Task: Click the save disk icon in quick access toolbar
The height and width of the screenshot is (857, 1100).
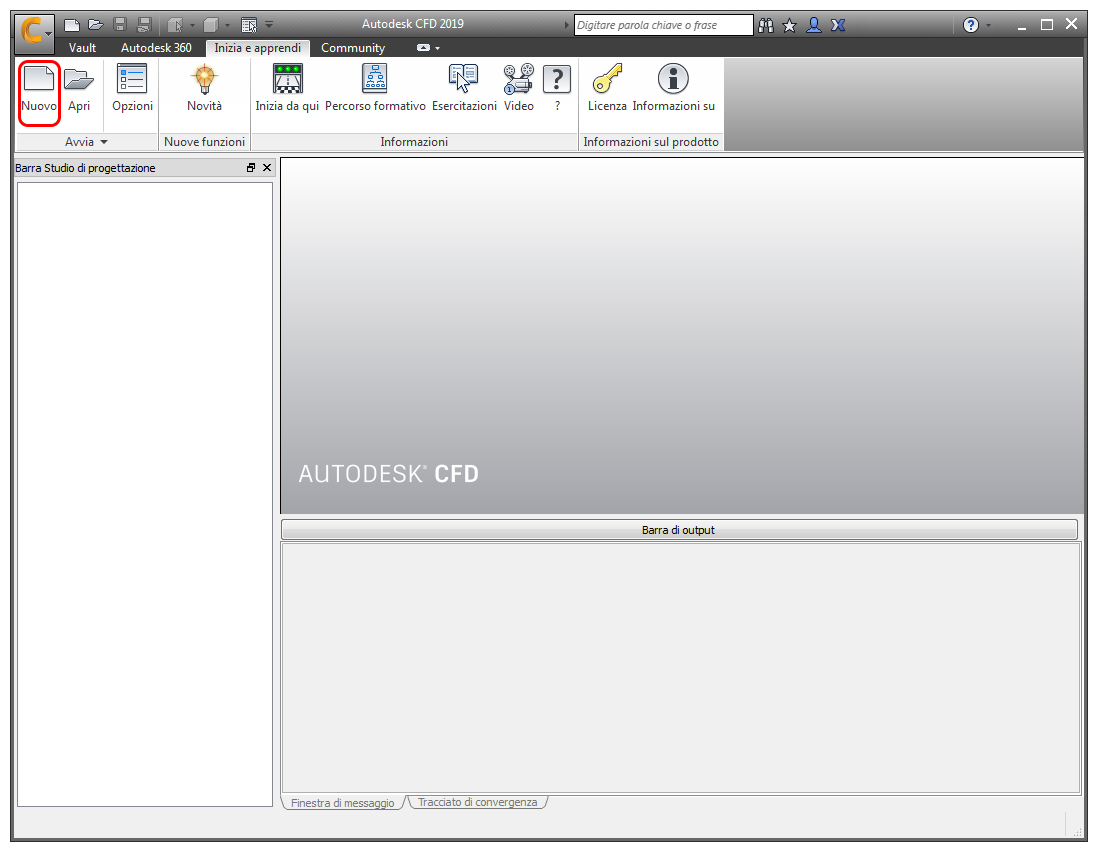Action: [120, 25]
